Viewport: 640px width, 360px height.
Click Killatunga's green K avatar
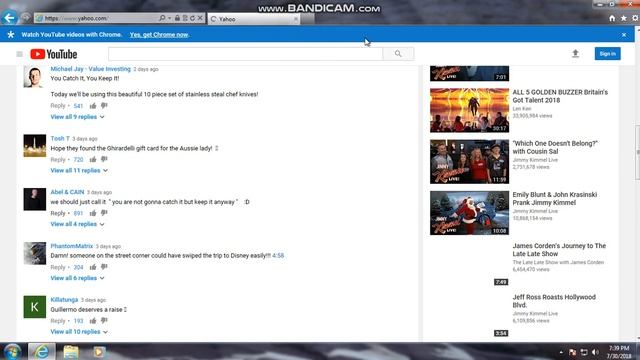tap(35, 307)
